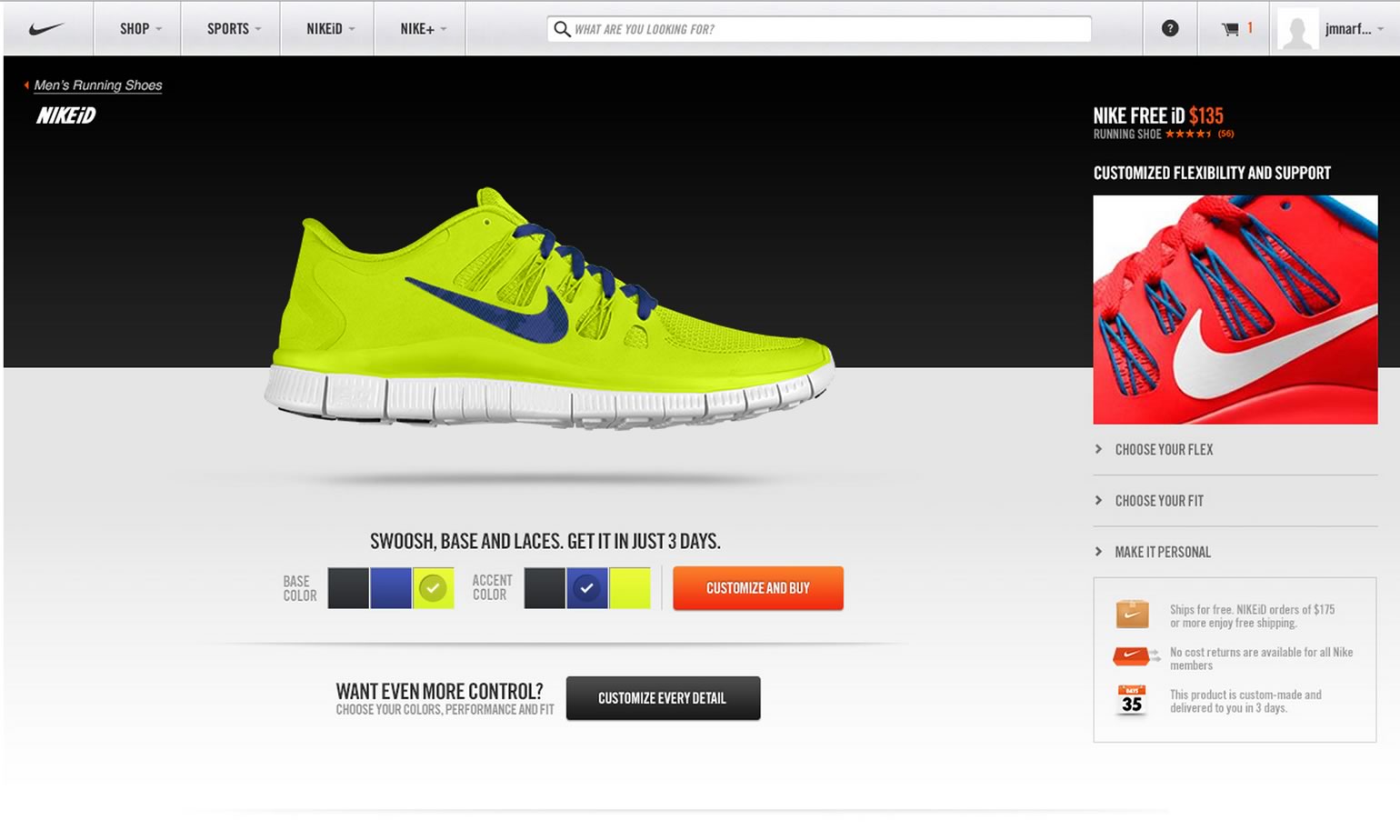Viewport: 1400px width, 840px height.
Task: Open the shopping cart icon
Action: 1230,29
